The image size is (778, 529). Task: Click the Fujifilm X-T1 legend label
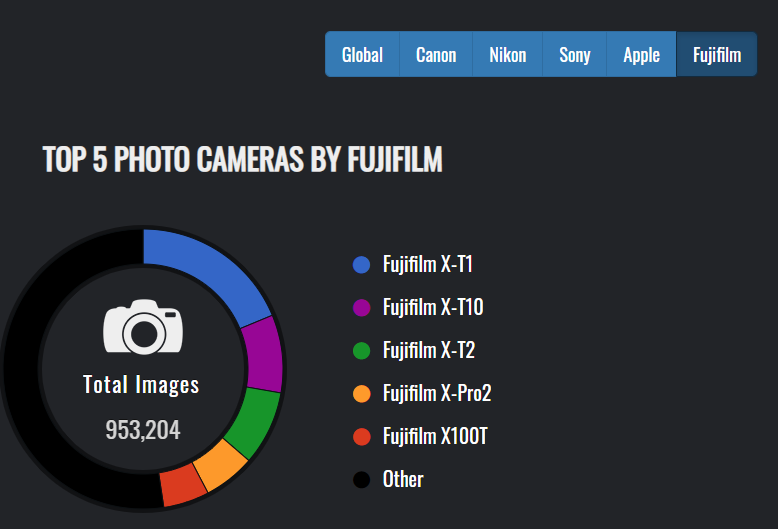(427, 264)
